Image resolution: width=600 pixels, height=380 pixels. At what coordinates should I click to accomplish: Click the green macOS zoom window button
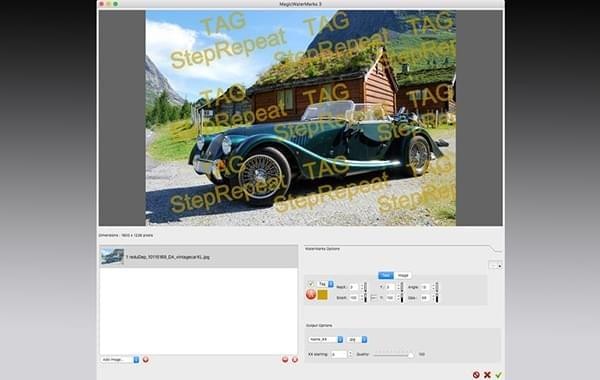pos(115,4)
